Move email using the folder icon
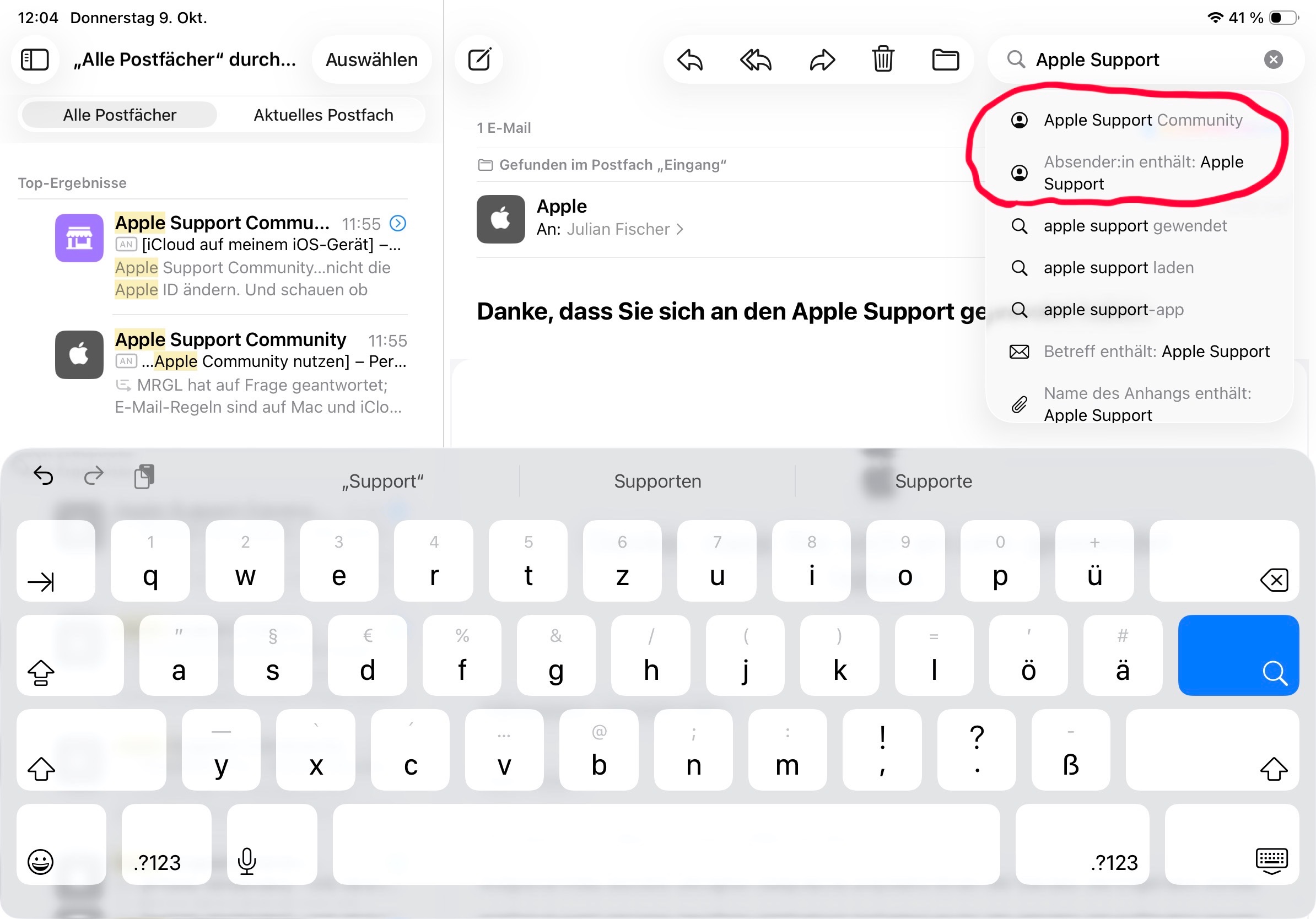The width and height of the screenshot is (1316, 919). 945,60
